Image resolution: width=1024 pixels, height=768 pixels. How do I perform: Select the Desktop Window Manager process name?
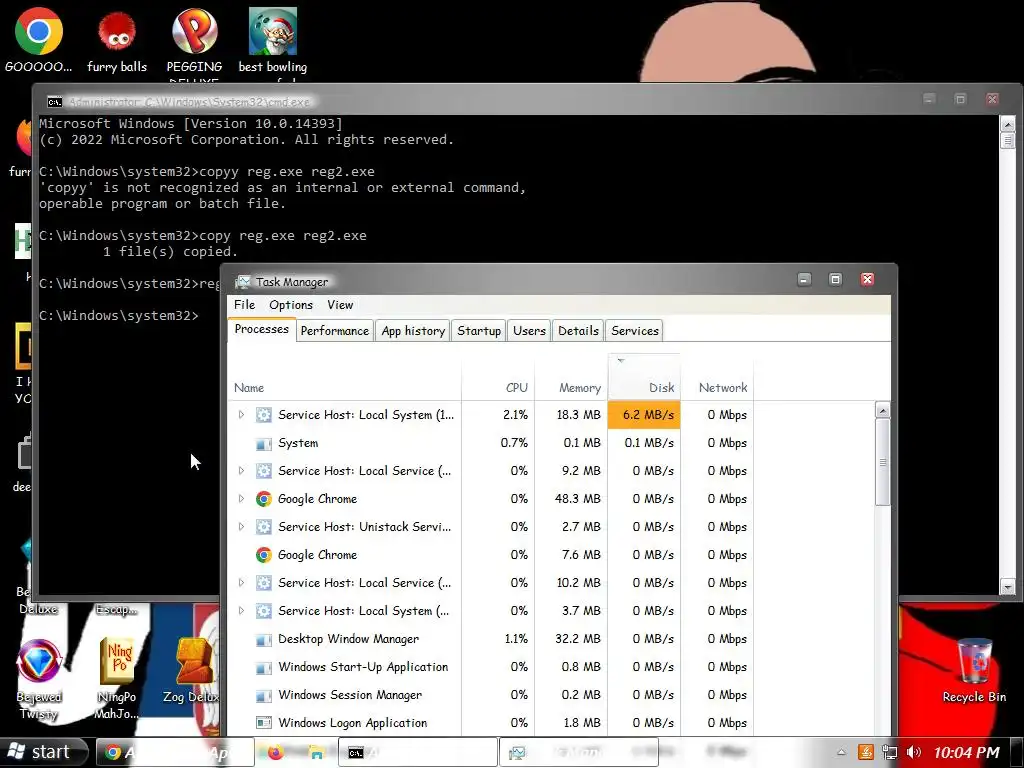click(349, 639)
